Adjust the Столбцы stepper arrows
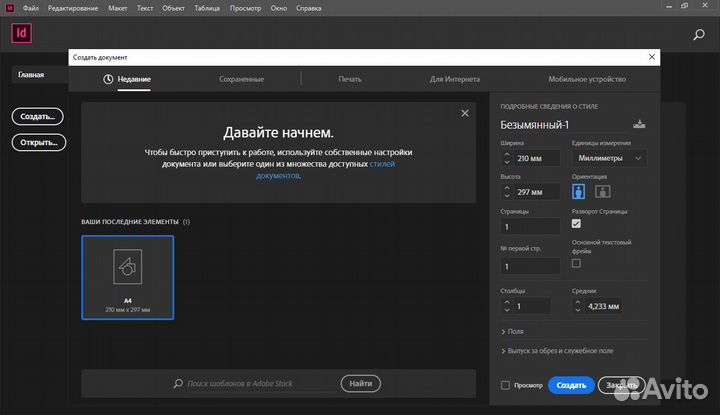This screenshot has width=720, height=415. point(507,306)
